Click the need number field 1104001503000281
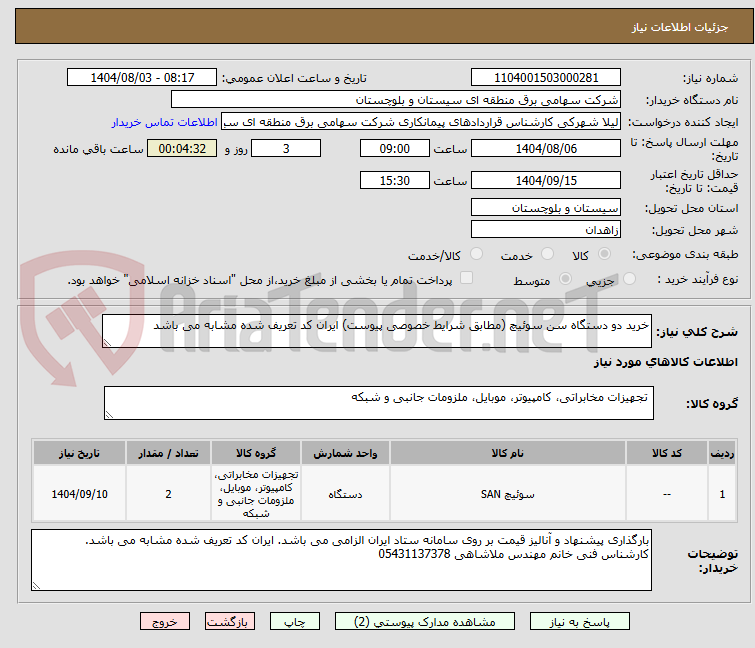 pyautogui.click(x=546, y=78)
